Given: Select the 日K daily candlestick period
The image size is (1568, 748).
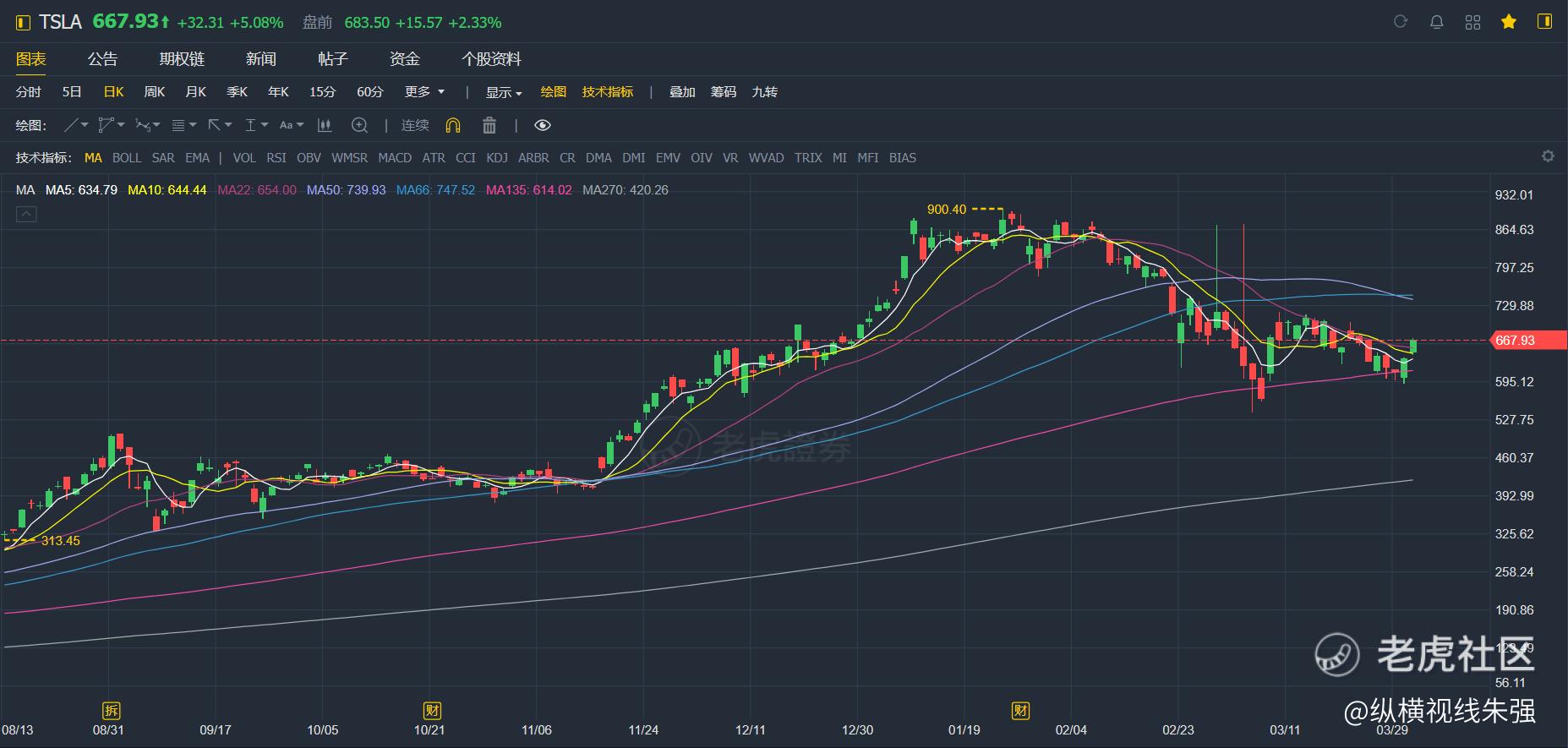Looking at the screenshot, I should (113, 91).
